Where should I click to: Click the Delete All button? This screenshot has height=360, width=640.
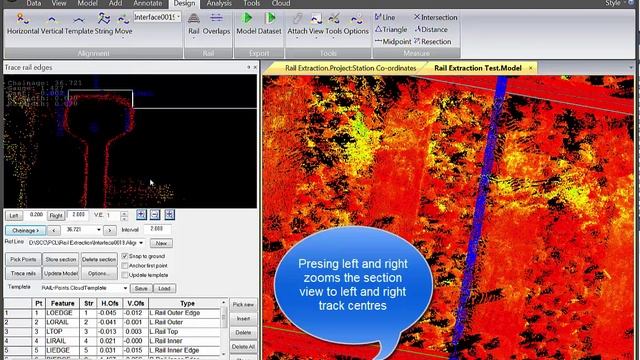243,347
